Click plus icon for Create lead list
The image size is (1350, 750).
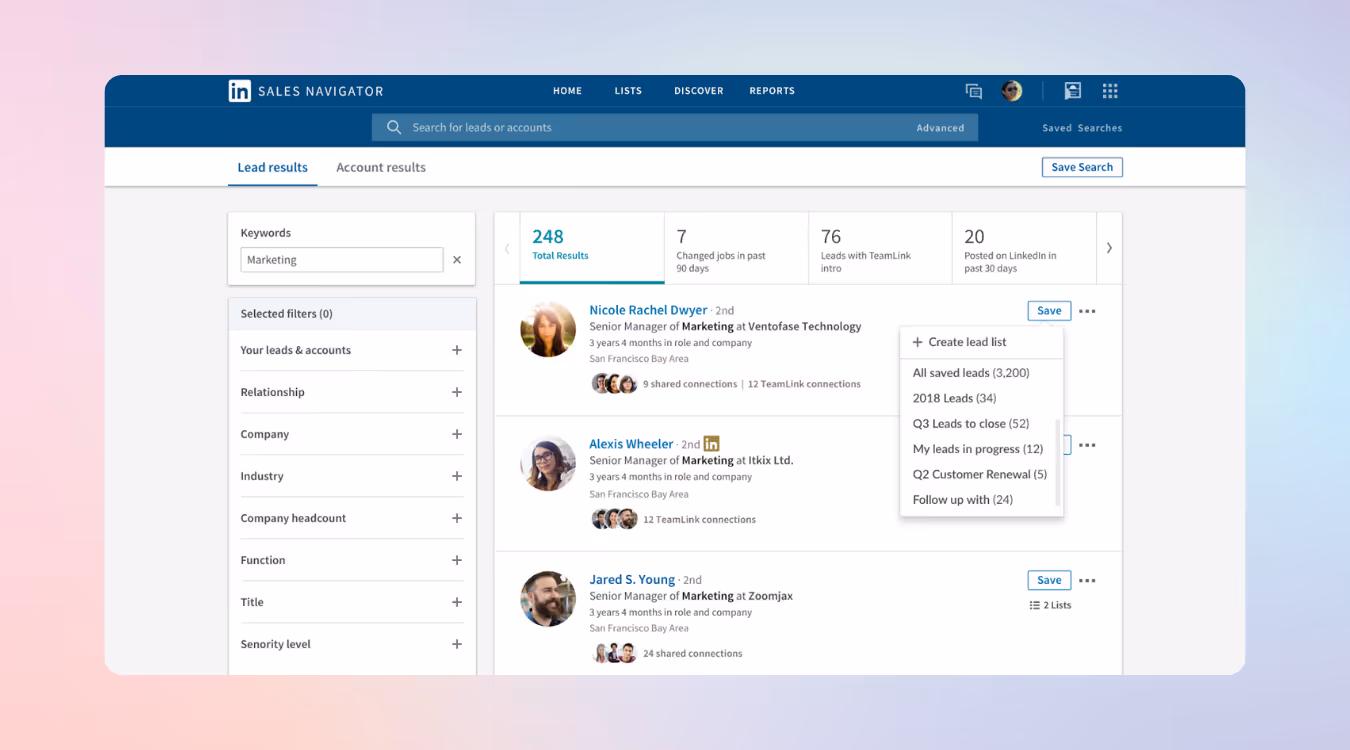click(x=917, y=342)
